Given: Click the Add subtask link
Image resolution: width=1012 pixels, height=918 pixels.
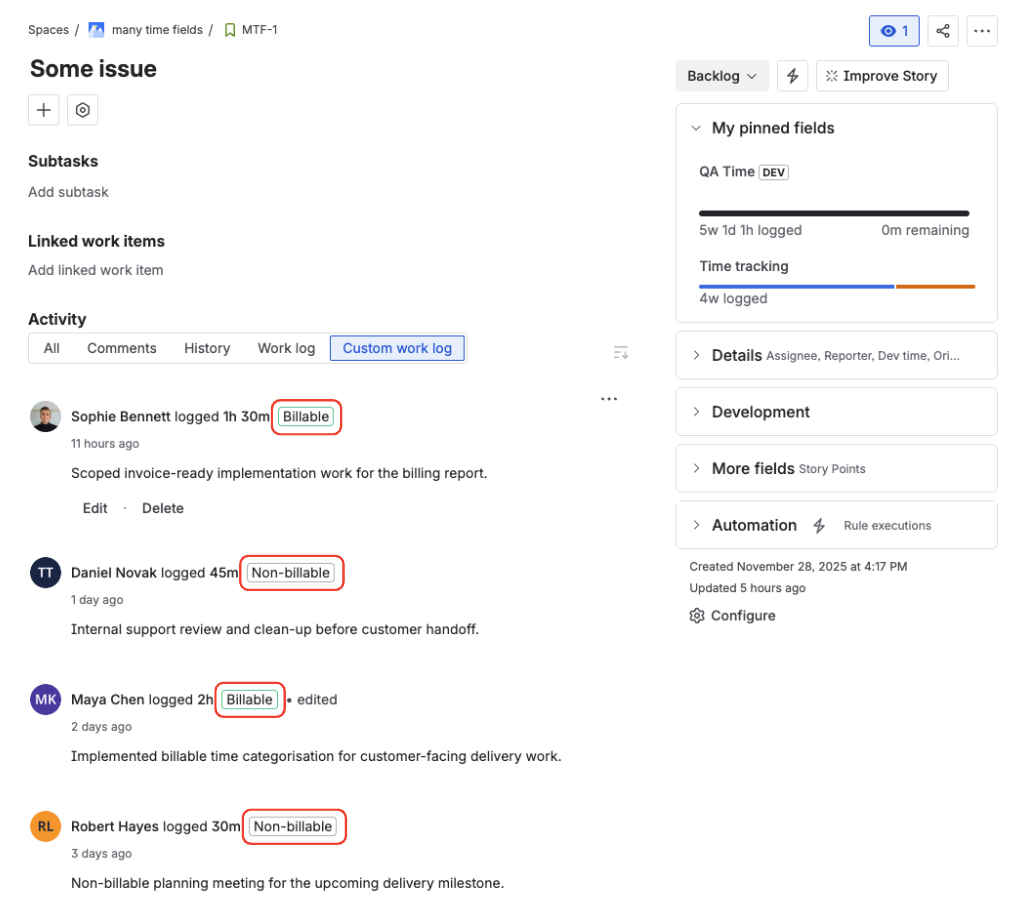Looking at the screenshot, I should pos(68,191).
